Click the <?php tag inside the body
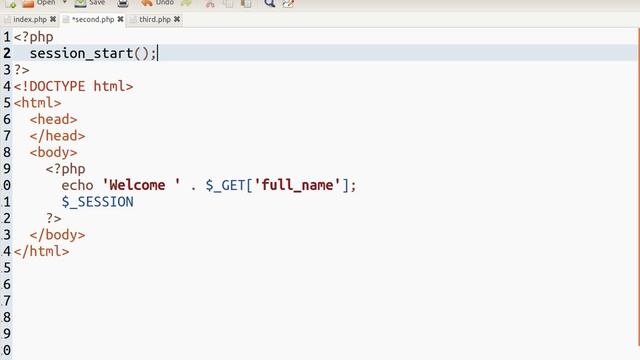The width and height of the screenshot is (640, 360). (65, 169)
